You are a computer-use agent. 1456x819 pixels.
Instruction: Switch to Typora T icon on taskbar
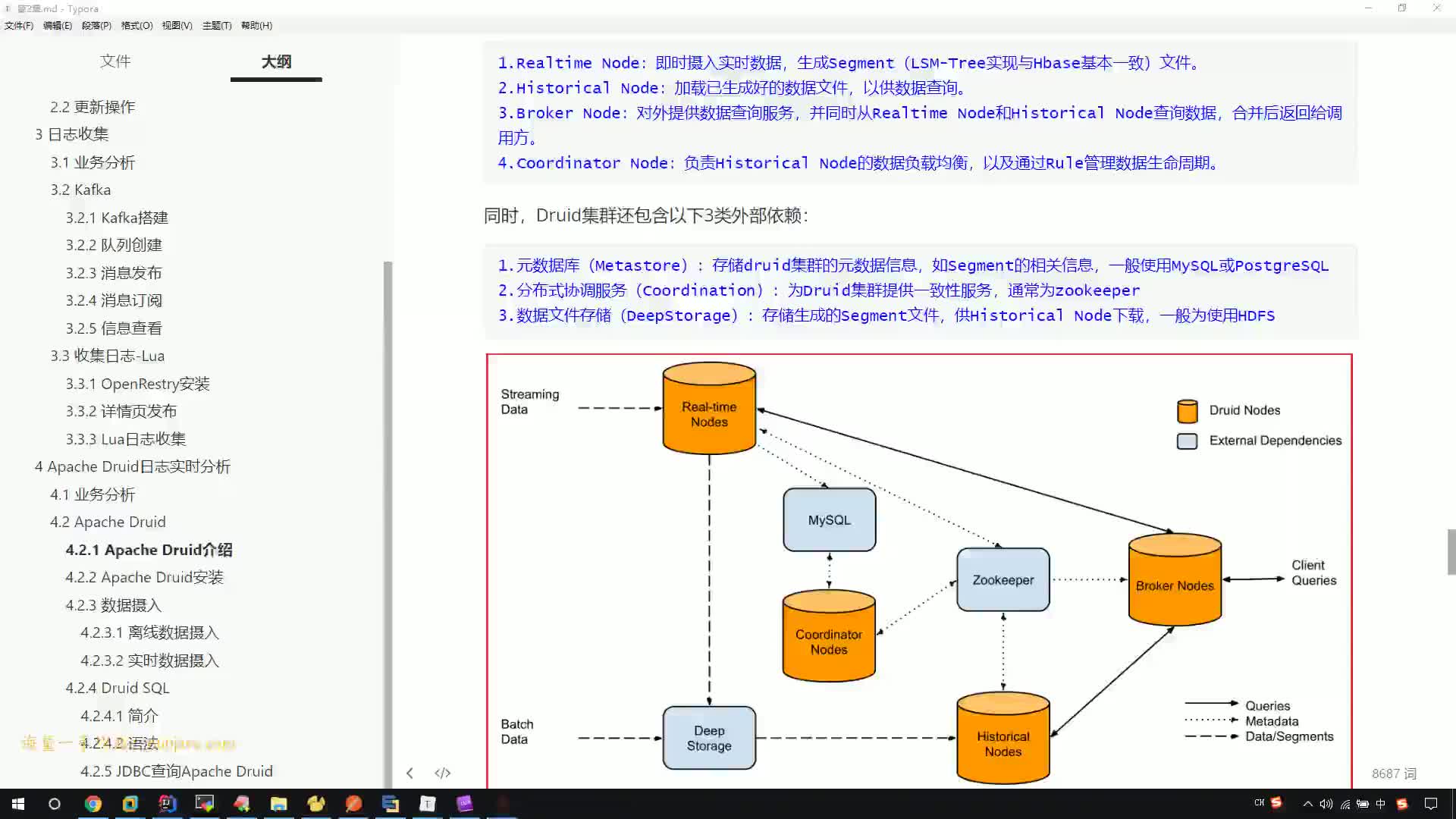(x=428, y=804)
